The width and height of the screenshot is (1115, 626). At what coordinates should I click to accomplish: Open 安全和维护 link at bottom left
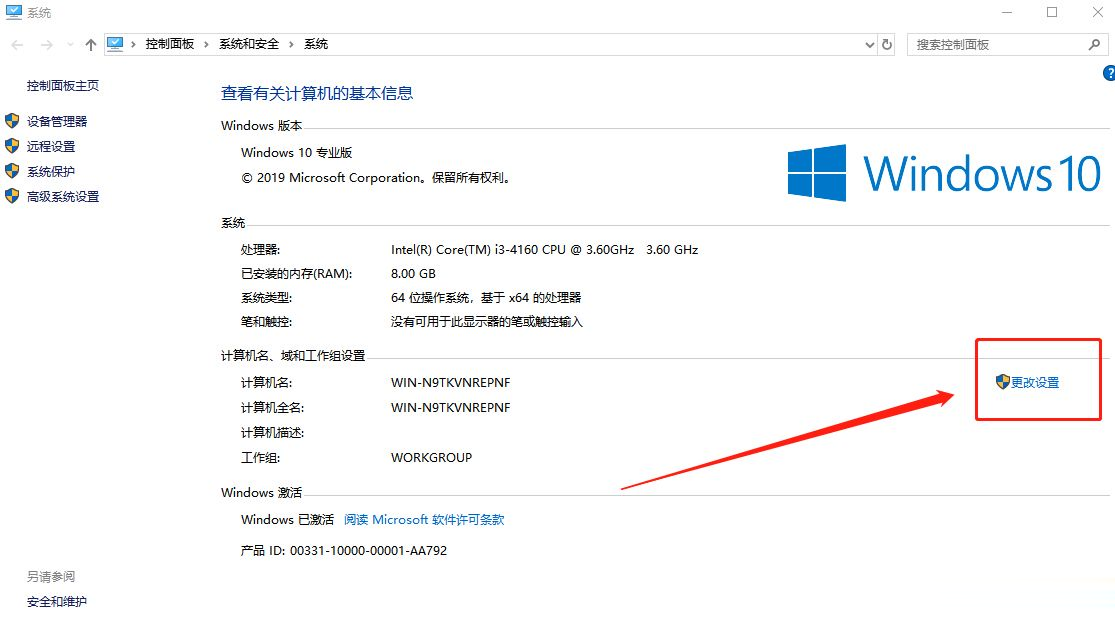pyautogui.click(x=57, y=602)
